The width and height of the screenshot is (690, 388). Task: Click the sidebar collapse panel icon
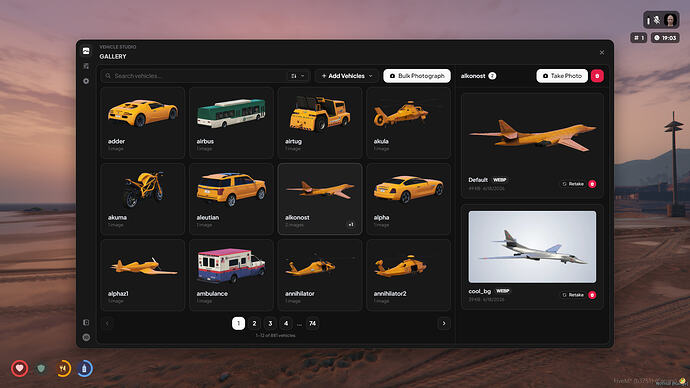point(86,322)
